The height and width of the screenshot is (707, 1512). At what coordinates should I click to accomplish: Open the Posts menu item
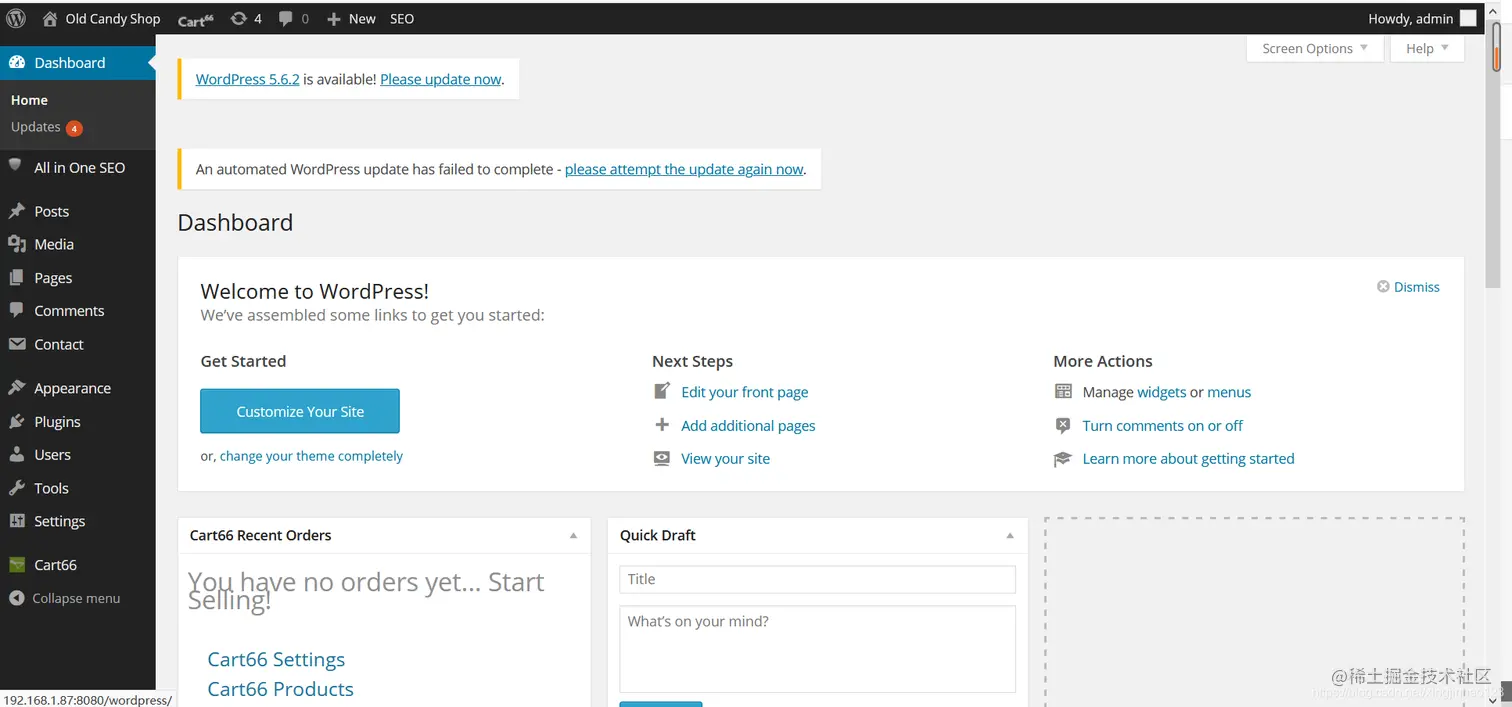pyautogui.click(x=51, y=211)
